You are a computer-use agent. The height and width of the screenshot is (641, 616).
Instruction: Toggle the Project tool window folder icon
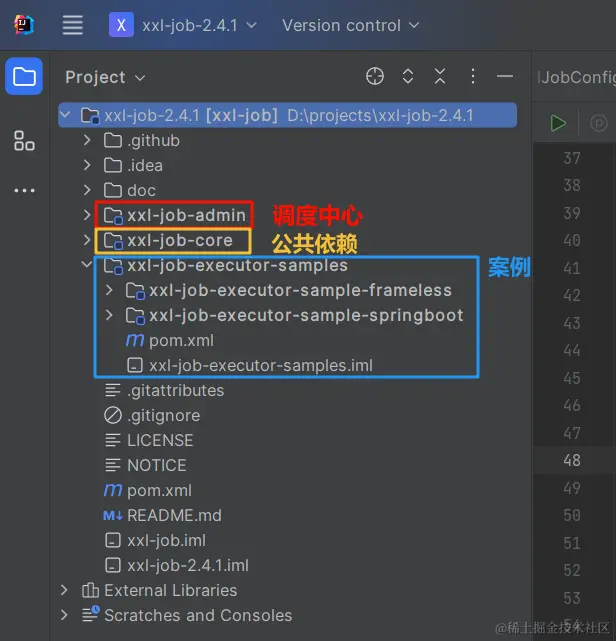click(x=24, y=76)
